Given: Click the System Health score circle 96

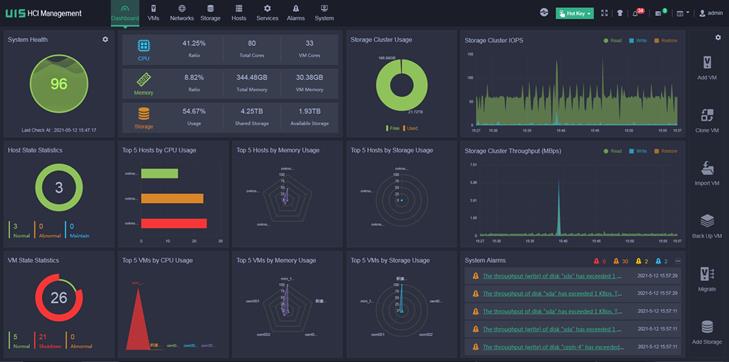Looking at the screenshot, I should (x=59, y=84).
